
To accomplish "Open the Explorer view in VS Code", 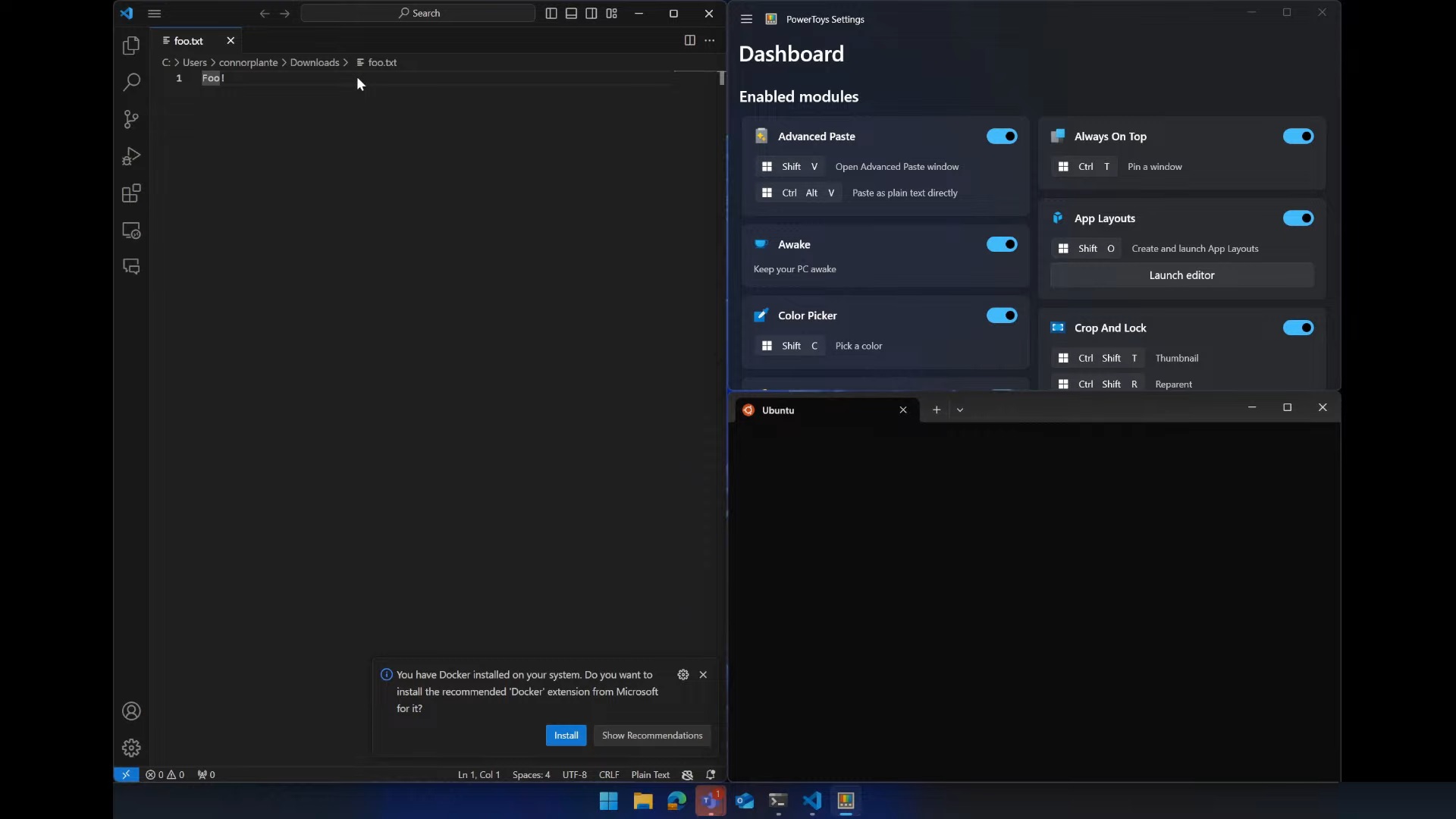I will pyautogui.click(x=131, y=45).
